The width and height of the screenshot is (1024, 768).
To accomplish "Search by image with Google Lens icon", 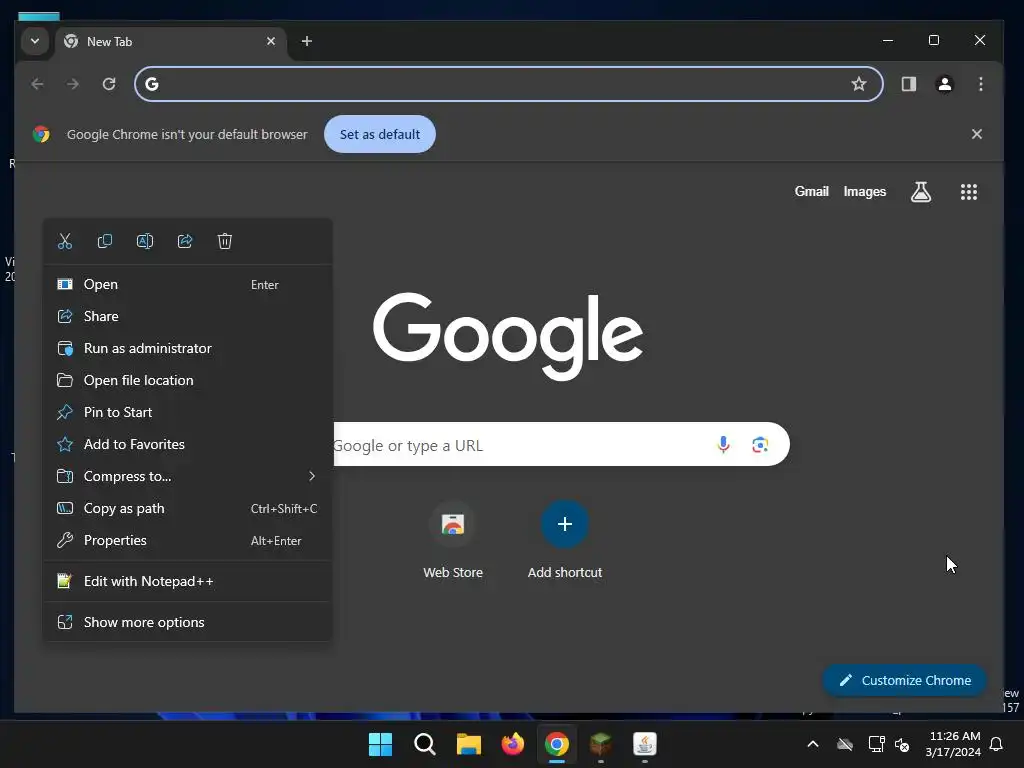I will [x=760, y=445].
